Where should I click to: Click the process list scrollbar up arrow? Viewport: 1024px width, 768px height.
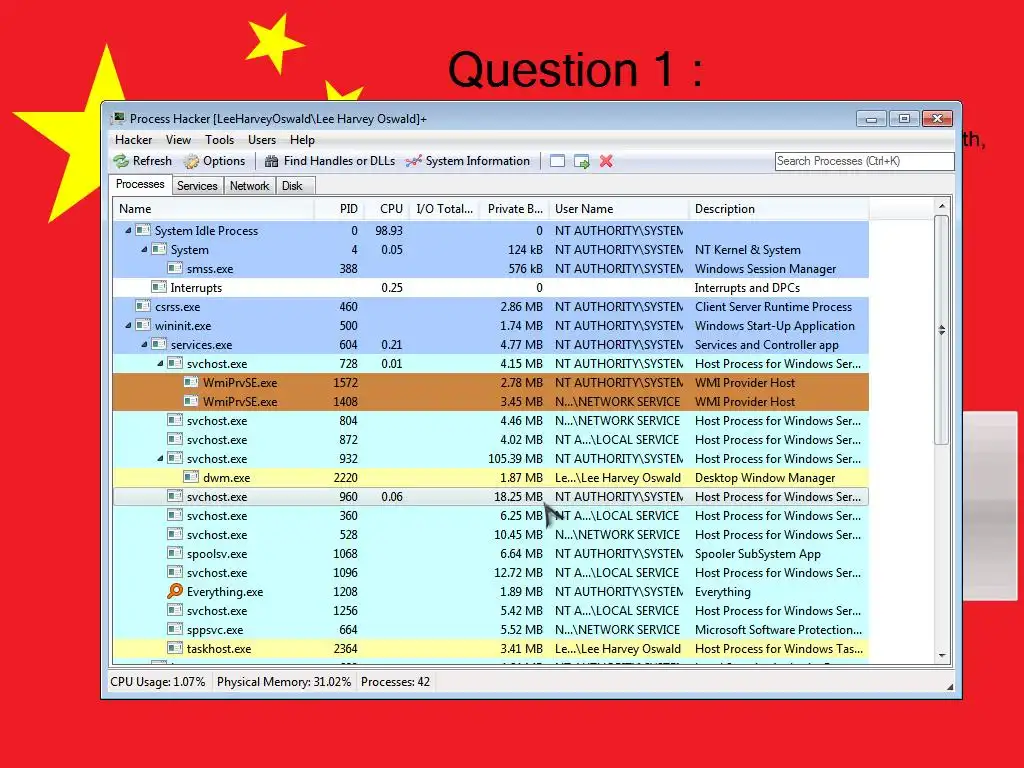pos(942,206)
